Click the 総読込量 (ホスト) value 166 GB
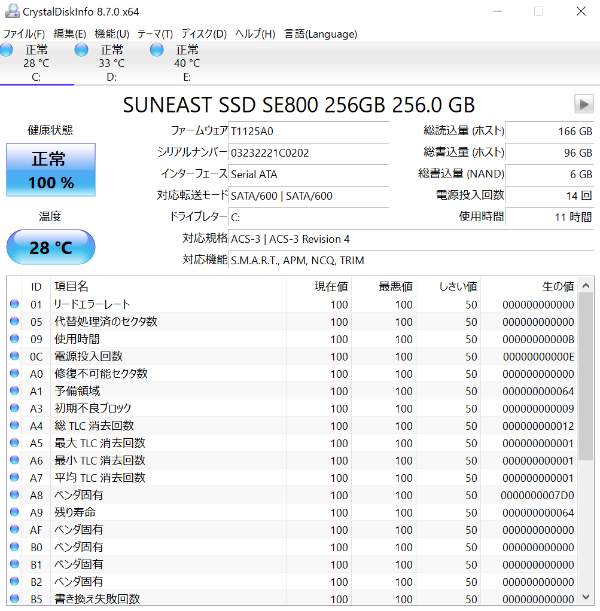600x611 pixels. tap(550, 131)
